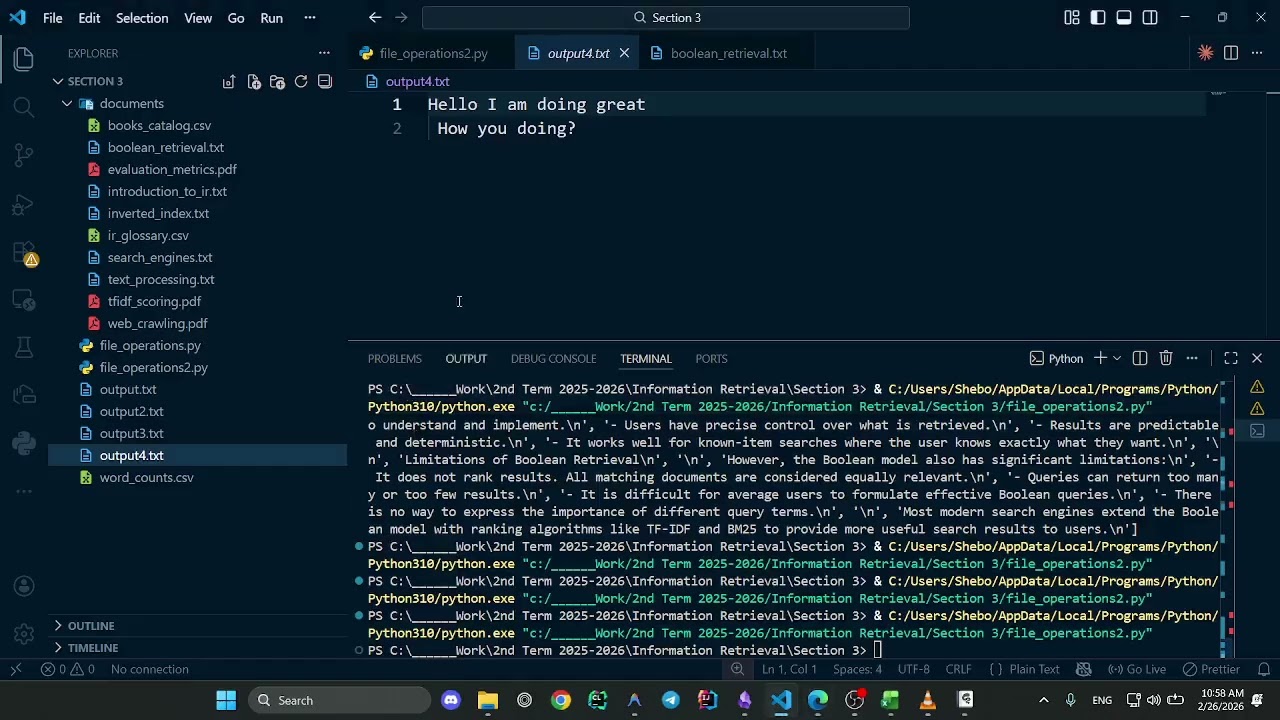Toggle the secondary side bar
This screenshot has height=720, width=1280.
click(x=1150, y=18)
